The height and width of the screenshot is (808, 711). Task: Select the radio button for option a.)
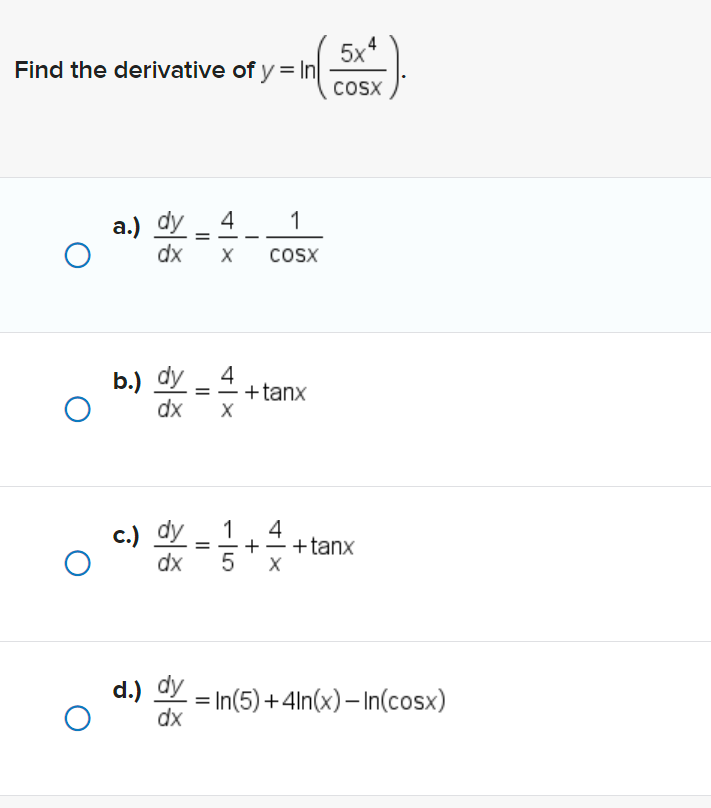77,256
